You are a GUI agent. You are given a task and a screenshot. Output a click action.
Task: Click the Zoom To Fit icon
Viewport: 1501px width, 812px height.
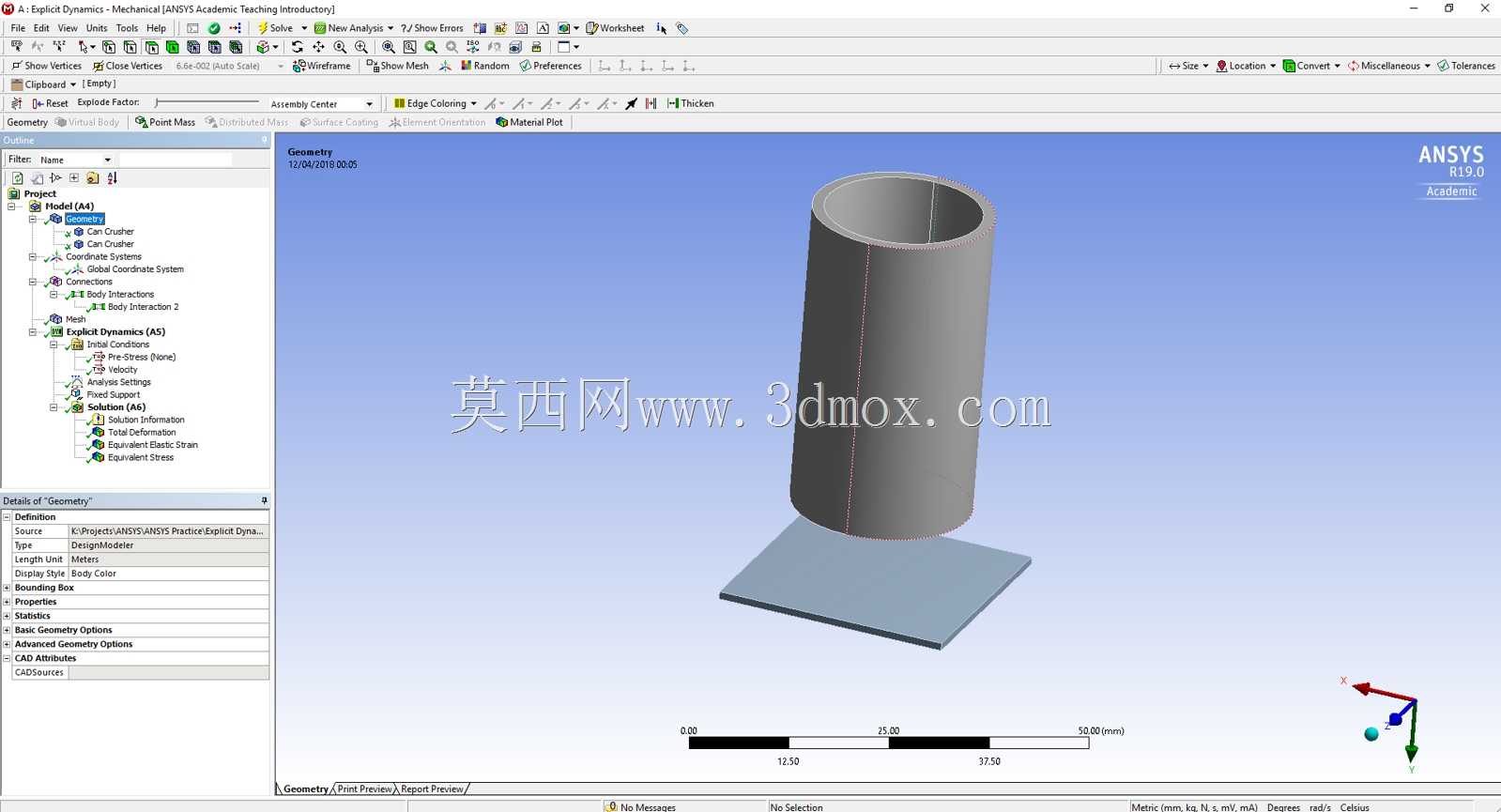click(x=388, y=47)
